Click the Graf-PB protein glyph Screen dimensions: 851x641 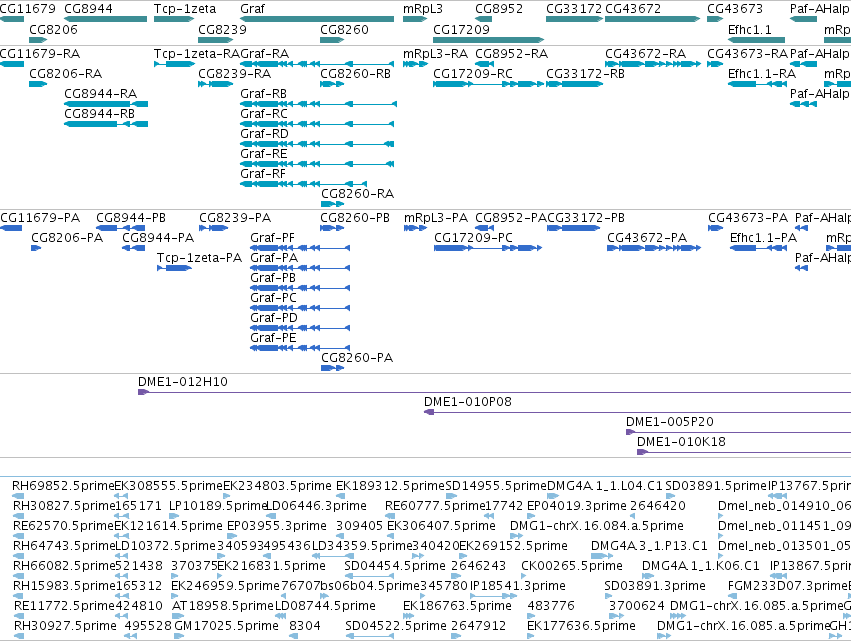tap(300, 288)
